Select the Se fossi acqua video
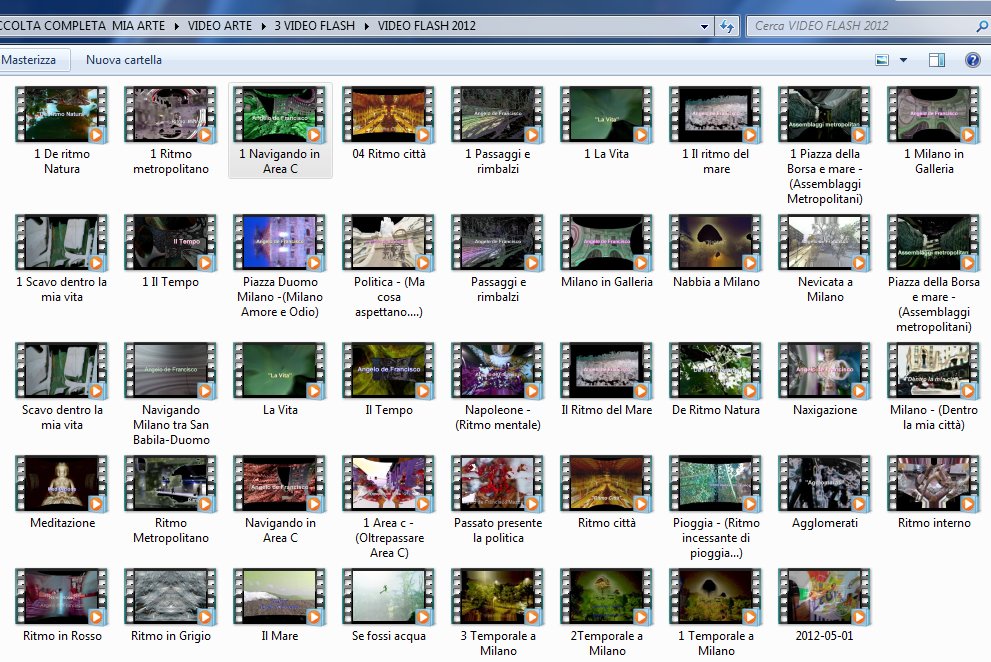 (x=389, y=597)
